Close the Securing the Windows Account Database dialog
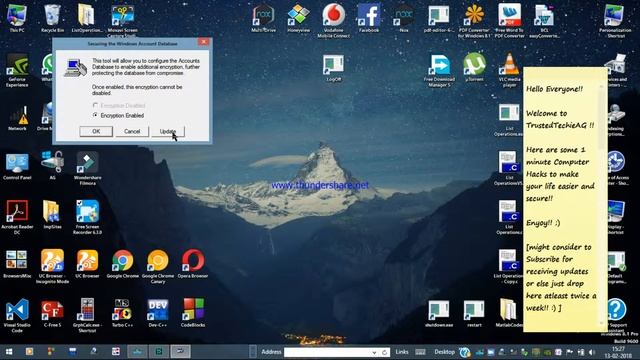 (x=204, y=42)
